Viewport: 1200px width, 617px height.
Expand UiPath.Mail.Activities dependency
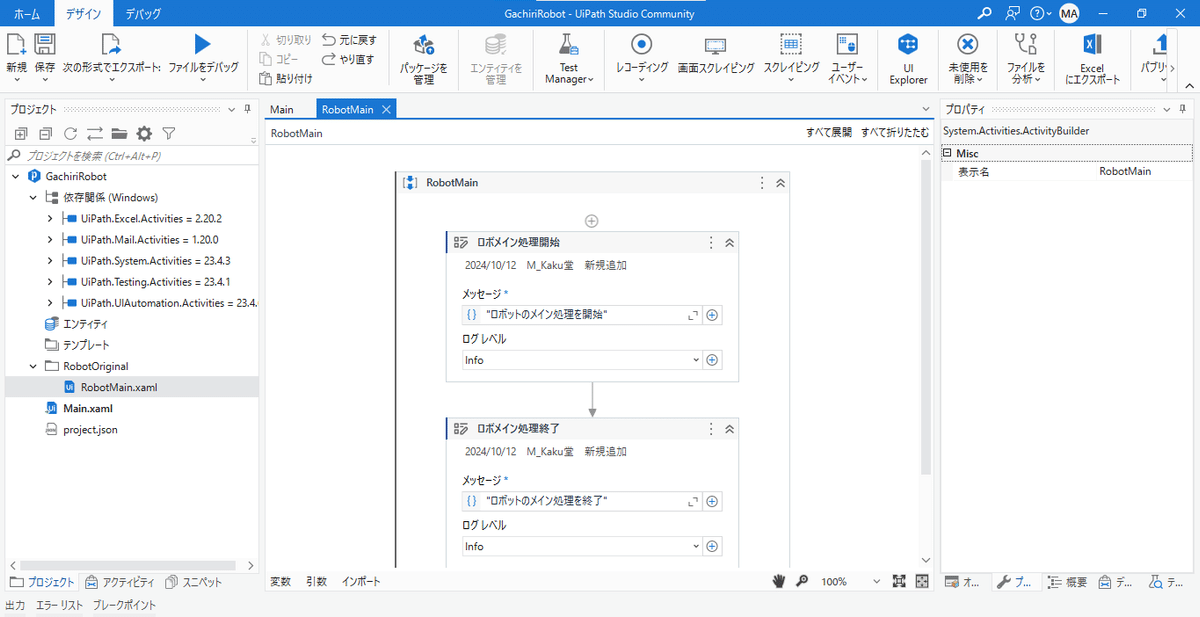(x=50, y=239)
